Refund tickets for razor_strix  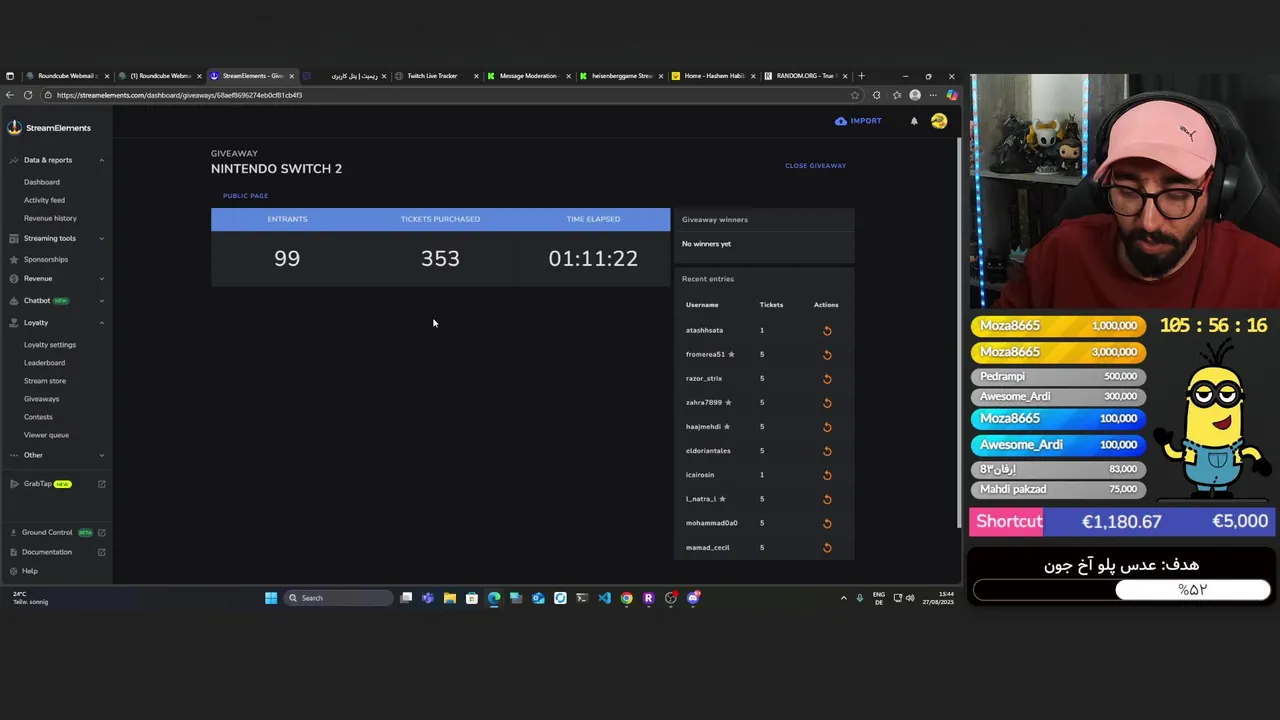click(x=827, y=379)
